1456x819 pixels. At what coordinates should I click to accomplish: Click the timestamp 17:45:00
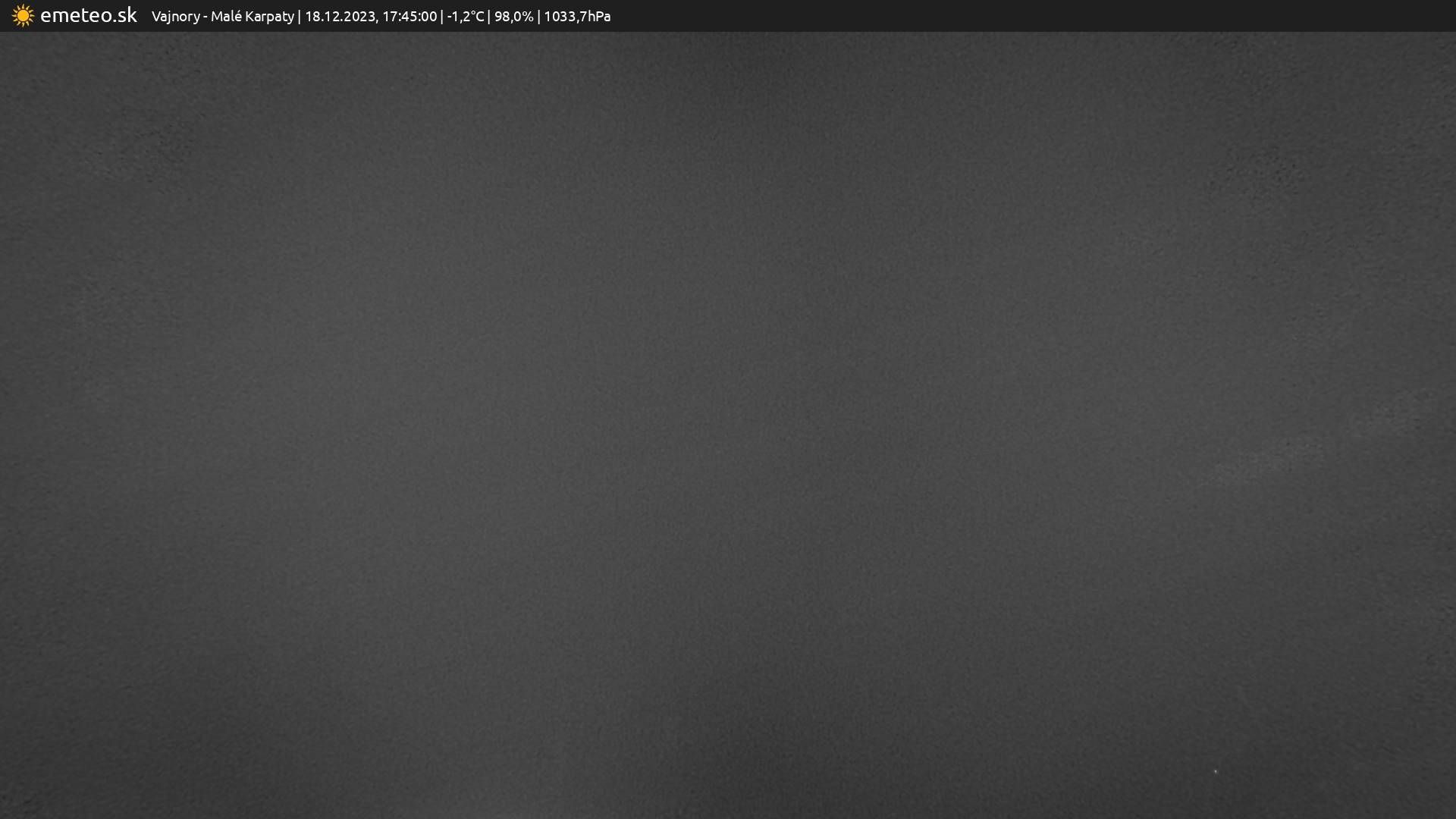(409, 17)
